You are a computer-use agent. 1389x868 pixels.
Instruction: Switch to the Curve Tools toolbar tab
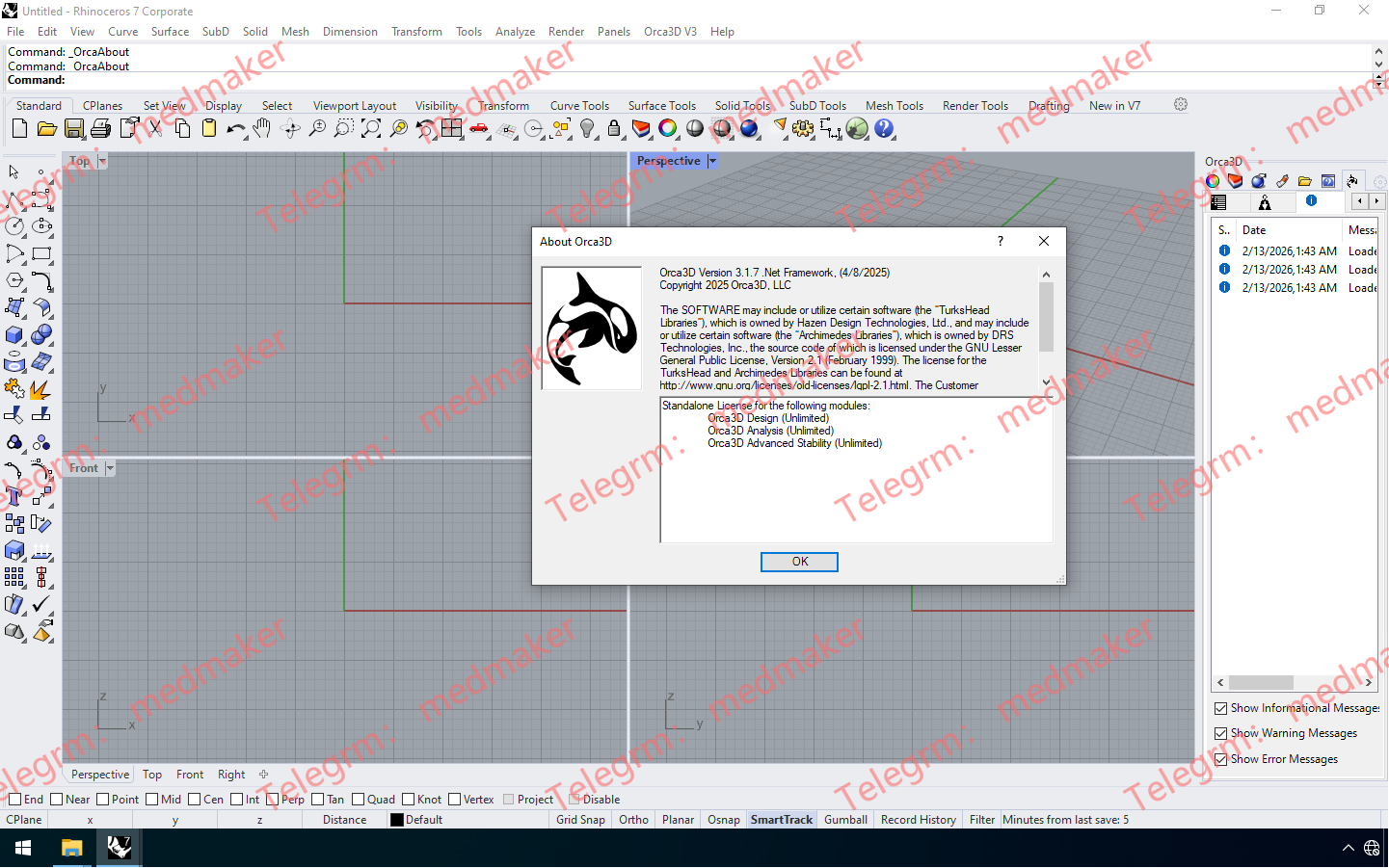point(578,106)
